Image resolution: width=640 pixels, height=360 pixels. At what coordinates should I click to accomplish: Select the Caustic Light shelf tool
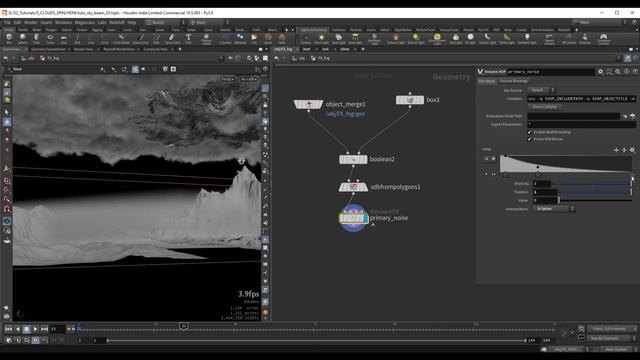point(487,38)
